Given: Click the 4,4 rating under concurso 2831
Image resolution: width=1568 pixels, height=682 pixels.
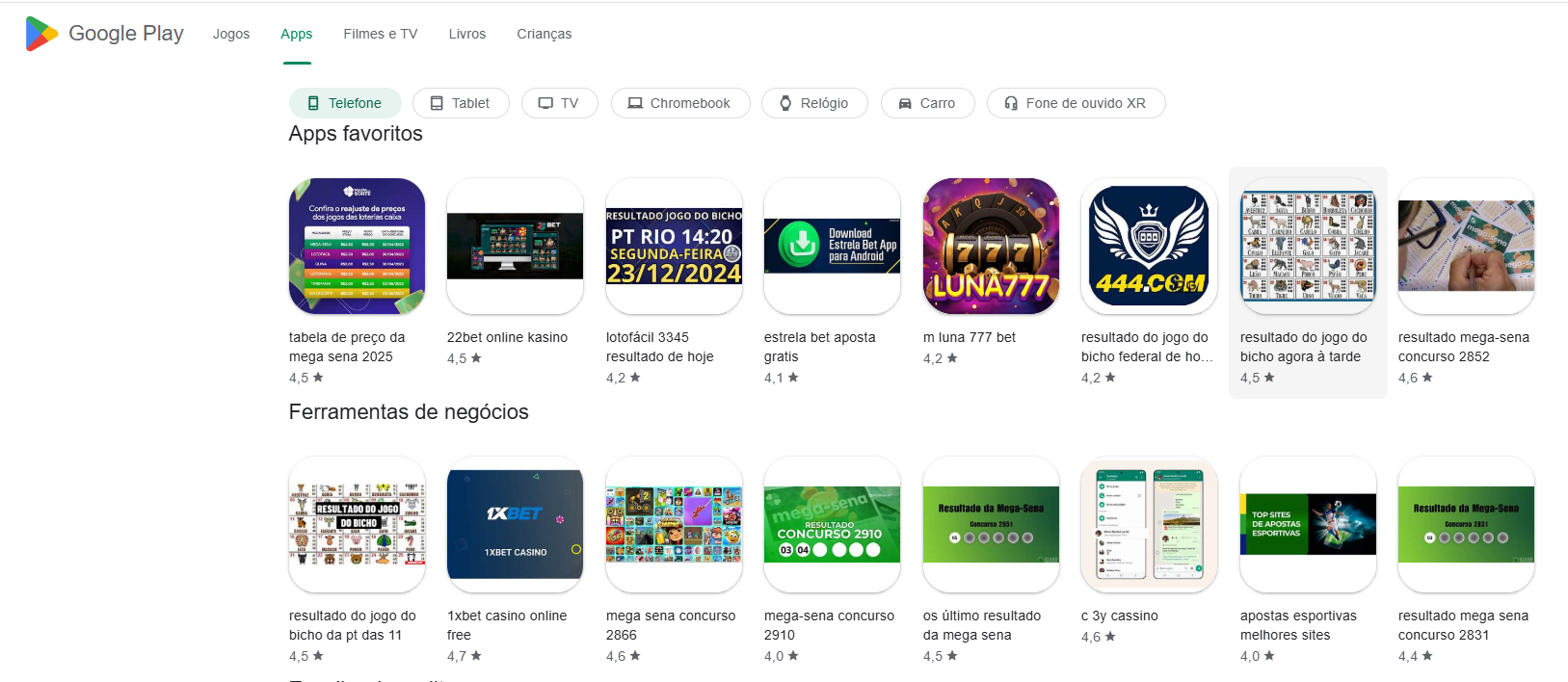Looking at the screenshot, I should pos(1416,656).
